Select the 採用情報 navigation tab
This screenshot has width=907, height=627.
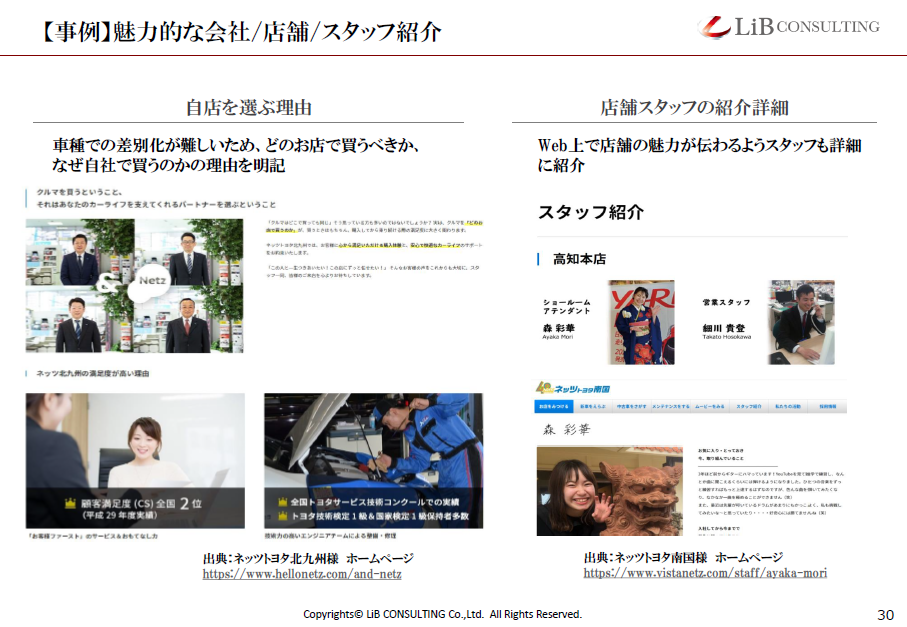tap(828, 407)
